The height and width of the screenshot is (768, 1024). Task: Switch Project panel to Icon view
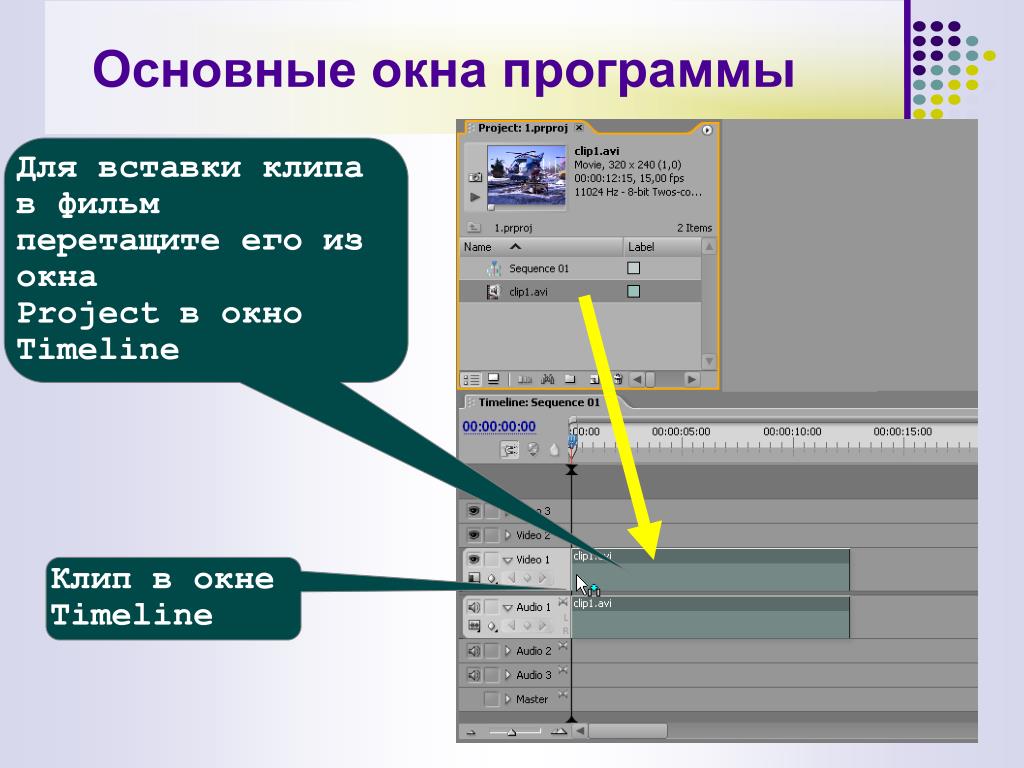[x=494, y=379]
